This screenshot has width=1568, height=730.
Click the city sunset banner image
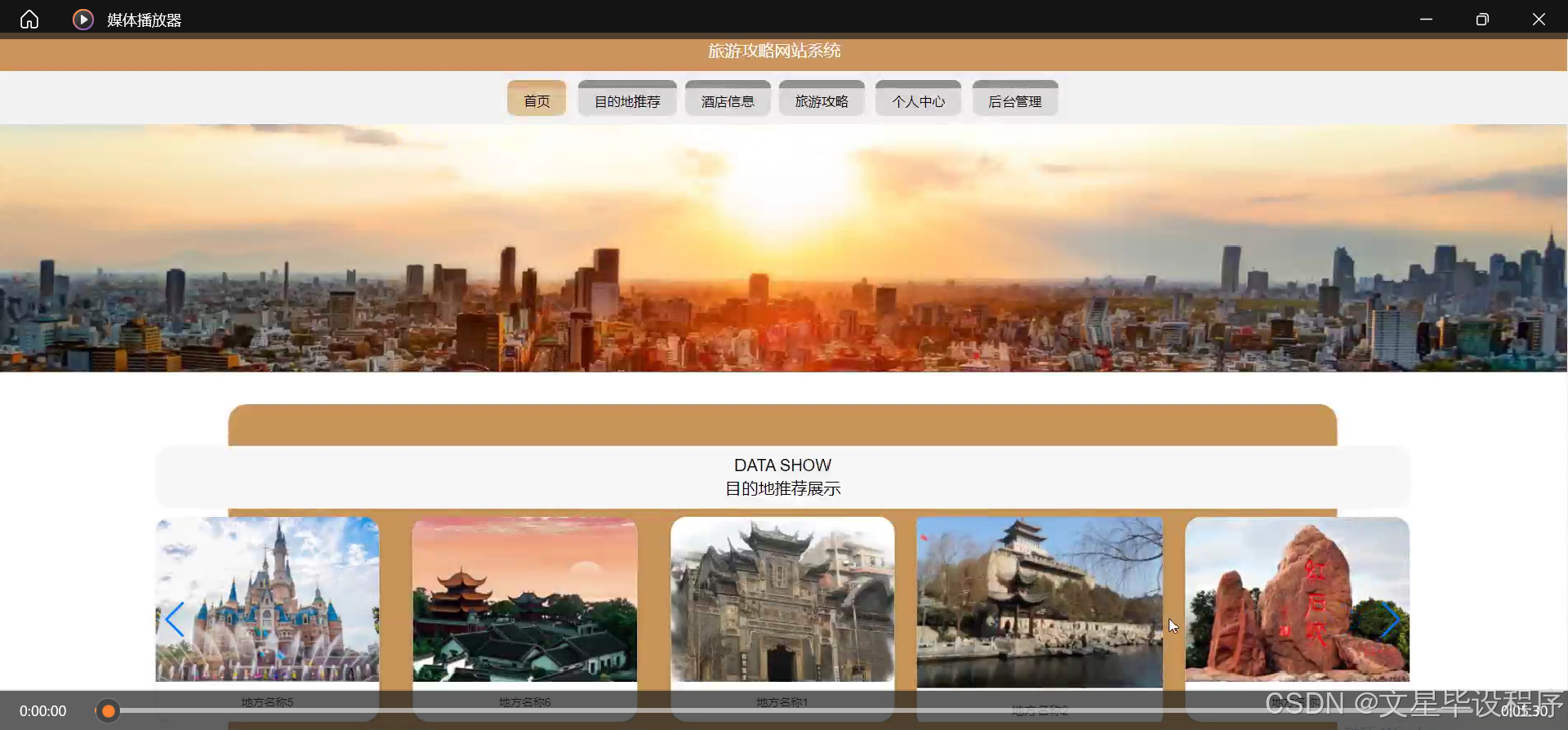point(784,248)
